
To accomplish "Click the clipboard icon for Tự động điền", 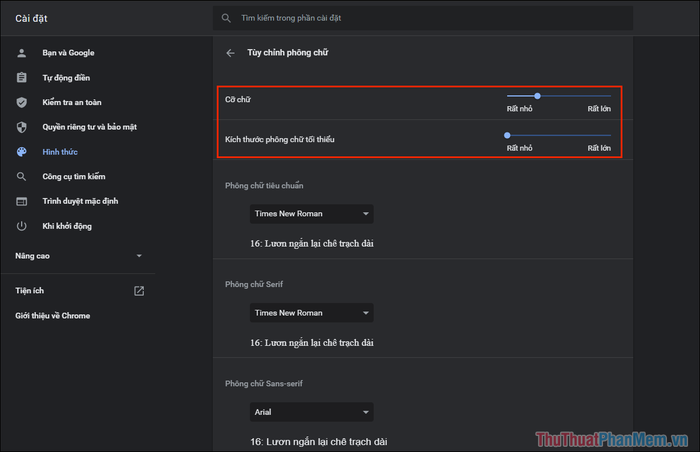I will [x=21, y=78].
